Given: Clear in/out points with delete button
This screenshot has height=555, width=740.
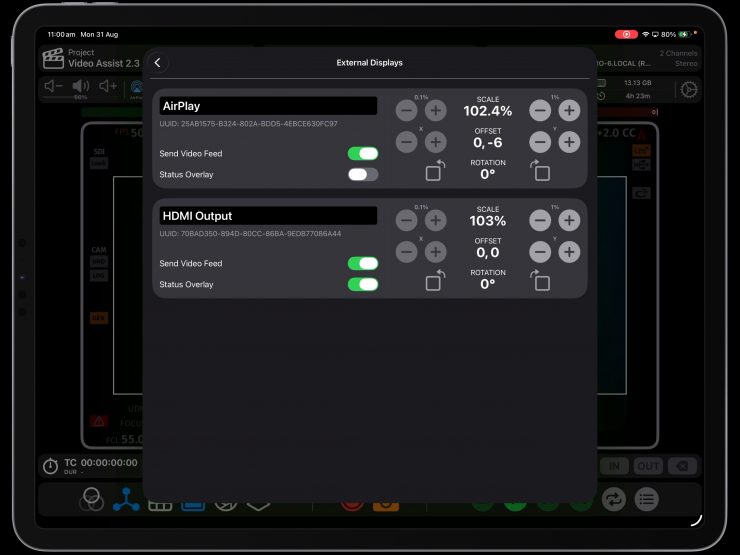Looking at the screenshot, I should click(682, 466).
